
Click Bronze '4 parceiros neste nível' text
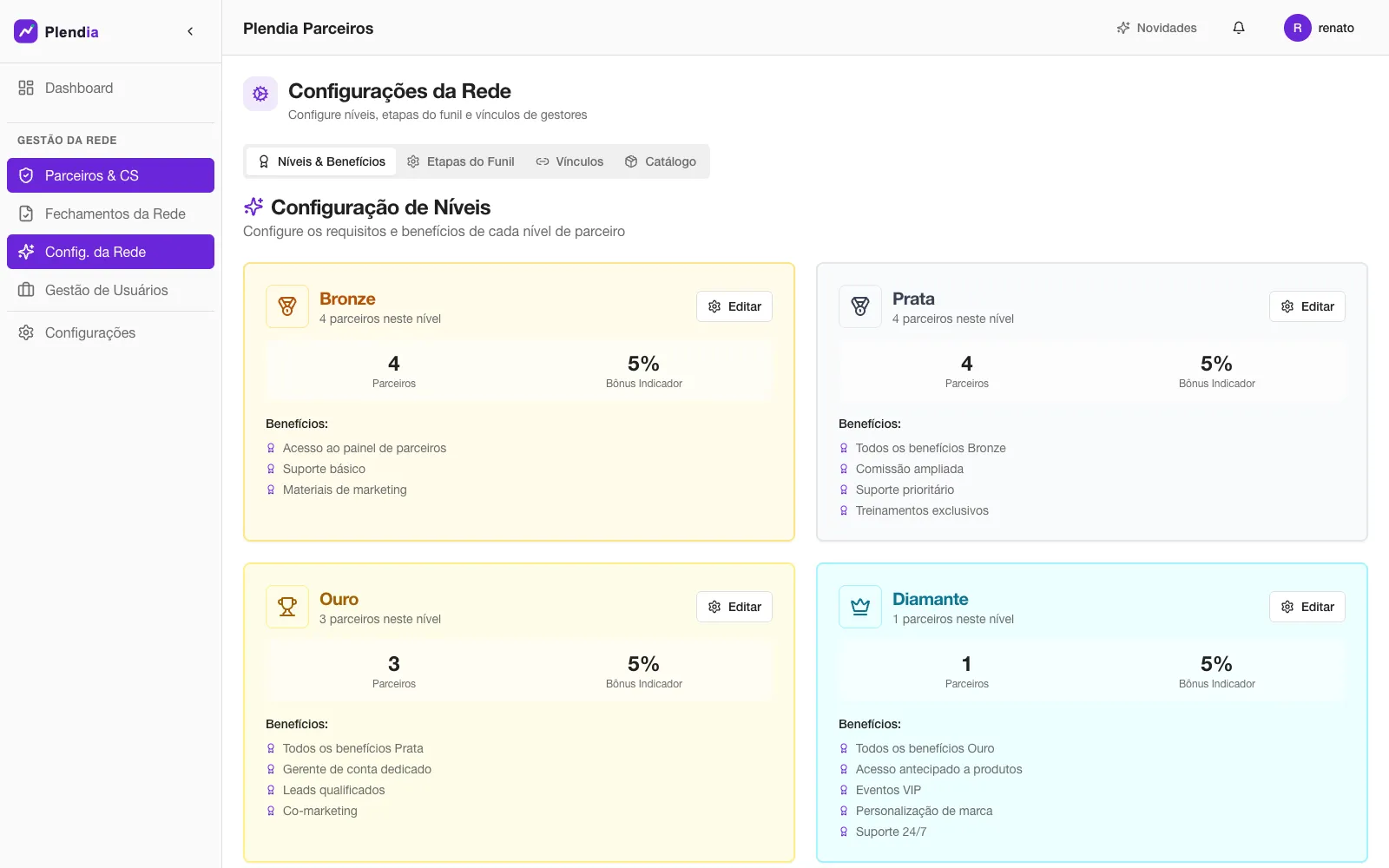pyautogui.click(x=380, y=319)
